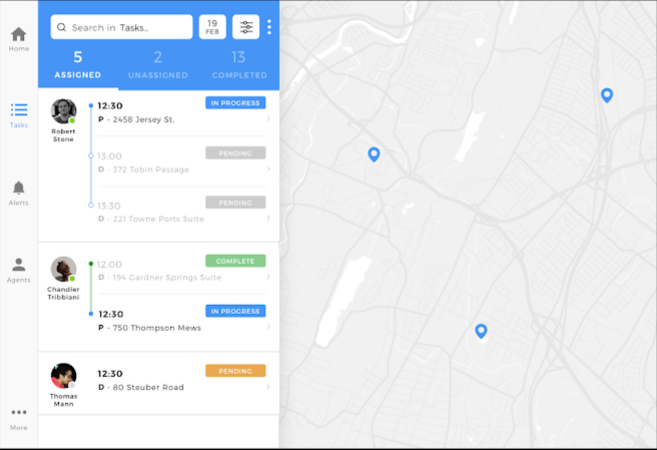Click Thomas Mann's avatar
This screenshot has width=657, height=450.
pyautogui.click(x=64, y=376)
